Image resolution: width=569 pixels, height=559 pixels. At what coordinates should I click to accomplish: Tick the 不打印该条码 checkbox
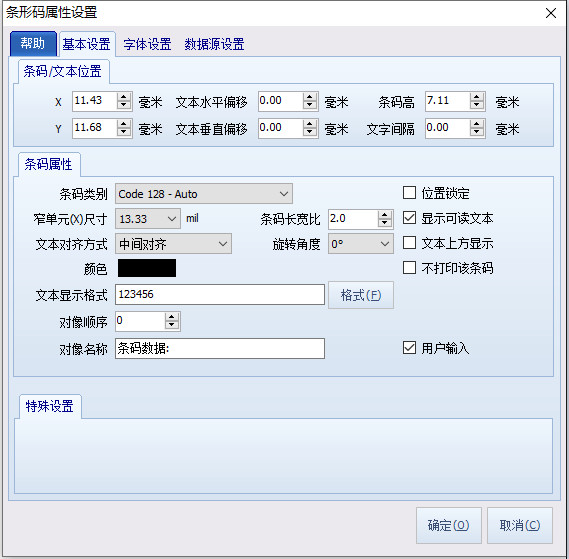[409, 268]
